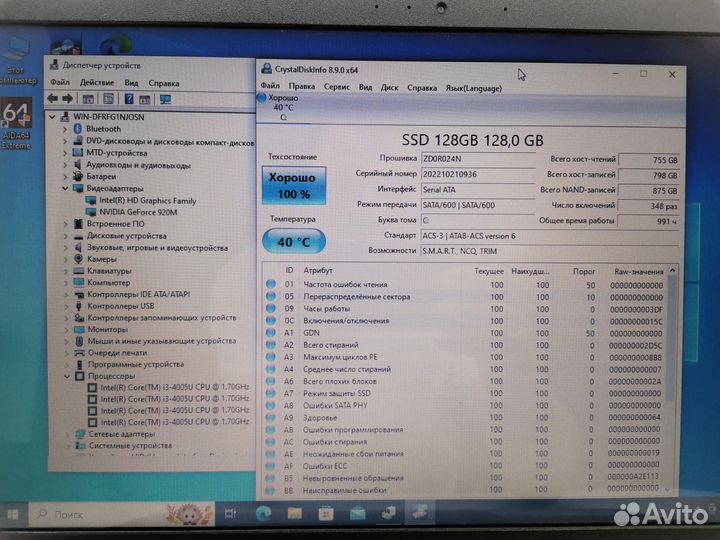Click the Bluetooth device category icon
The height and width of the screenshot is (540, 720).
pyautogui.click(x=78, y=129)
